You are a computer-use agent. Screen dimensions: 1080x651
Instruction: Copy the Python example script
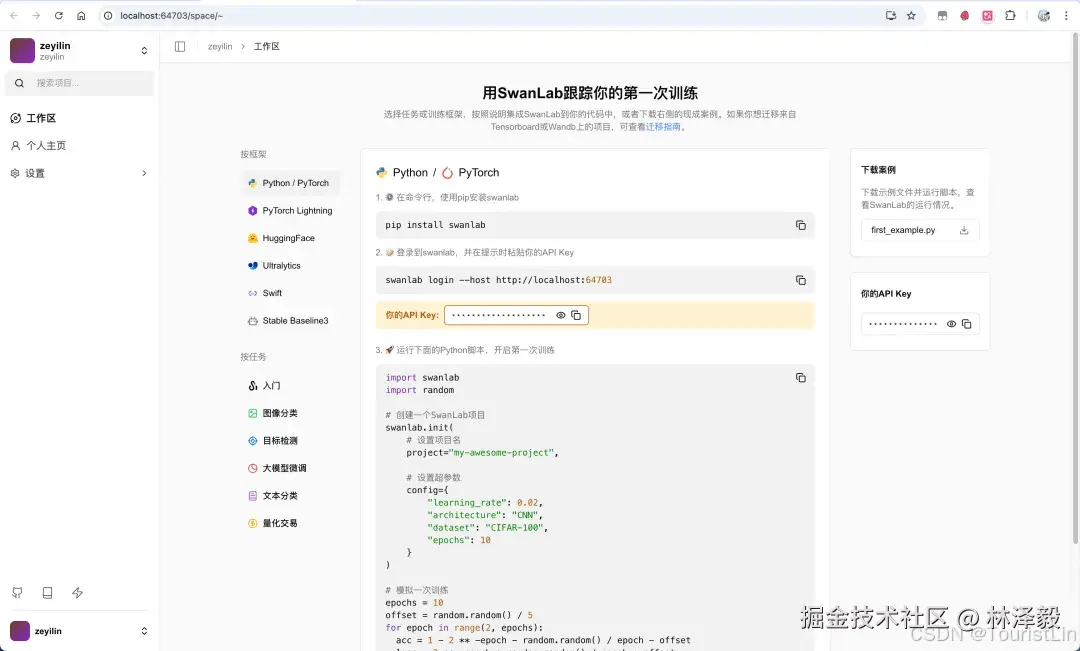[x=800, y=378]
